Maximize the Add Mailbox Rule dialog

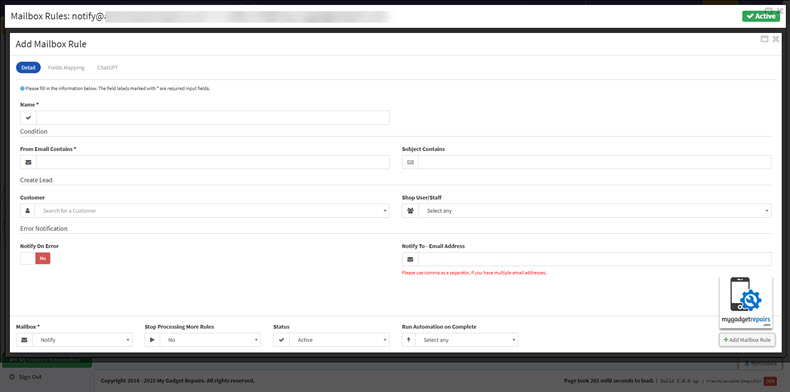click(764, 39)
